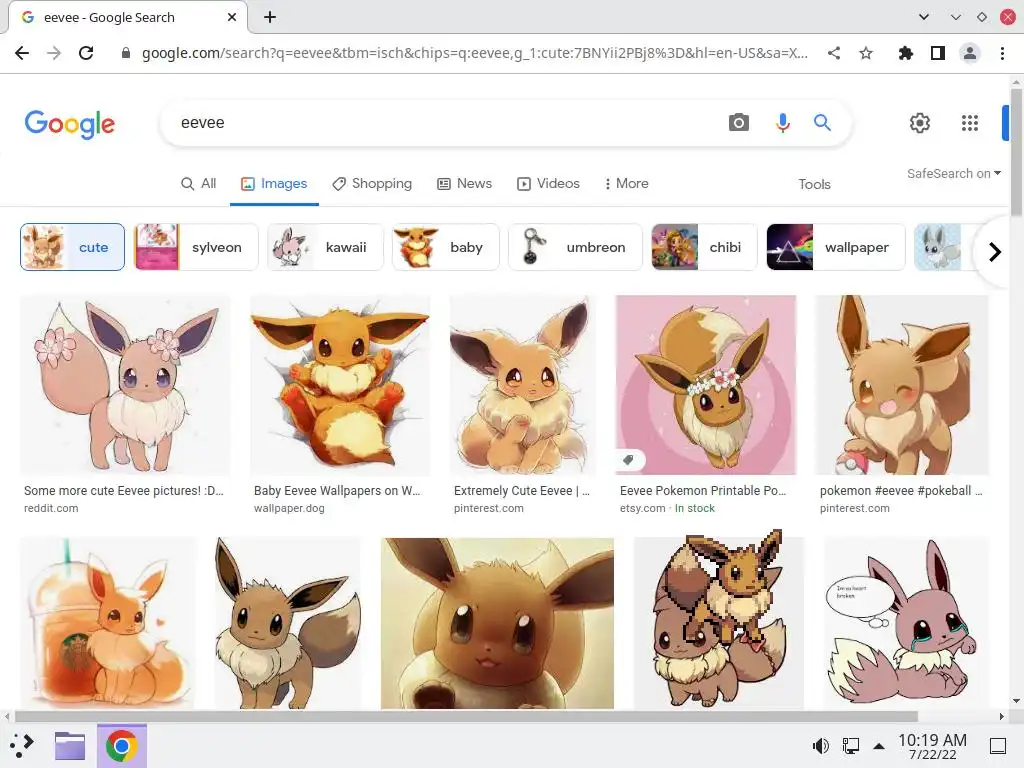
Task: Open the Chrome three-dot menu
Action: tap(1002, 53)
